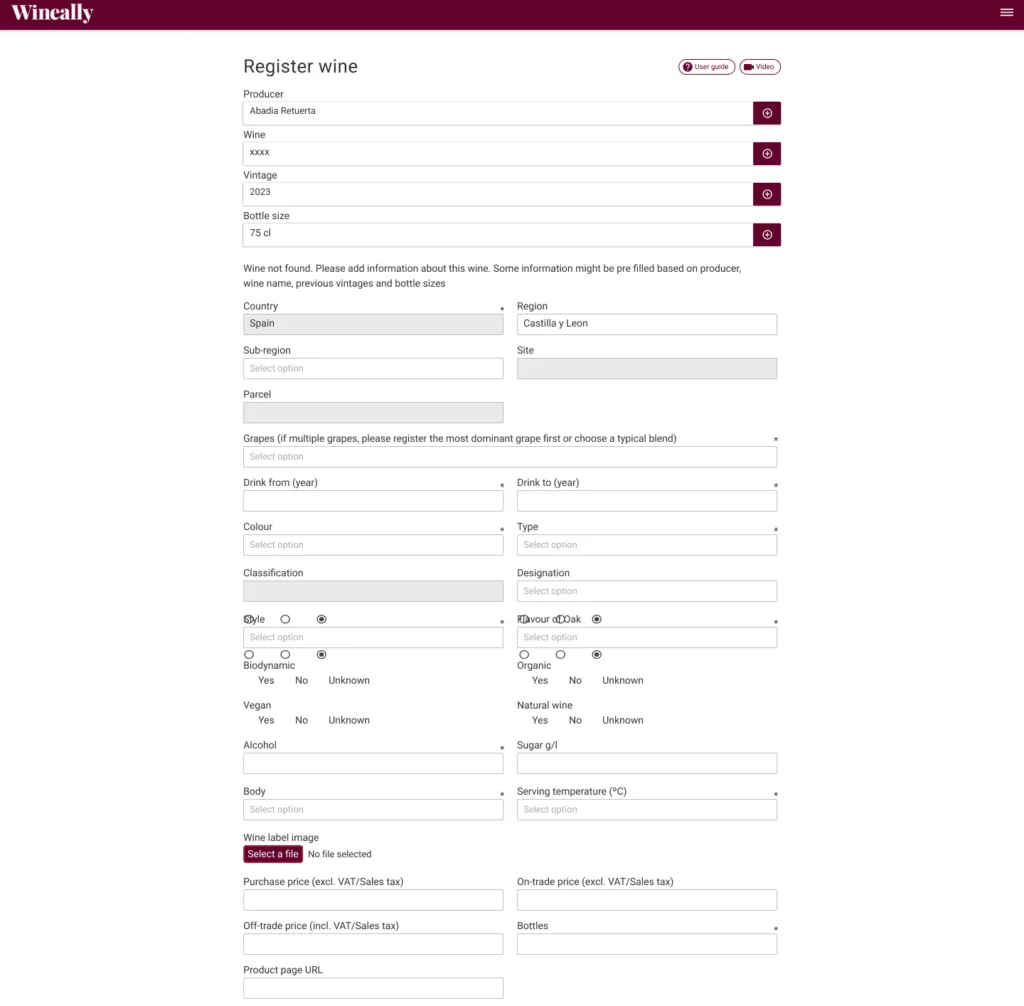Select the Unknown radio above Organic label
Image resolution: width=1024 pixels, height=1006 pixels.
tap(596, 655)
